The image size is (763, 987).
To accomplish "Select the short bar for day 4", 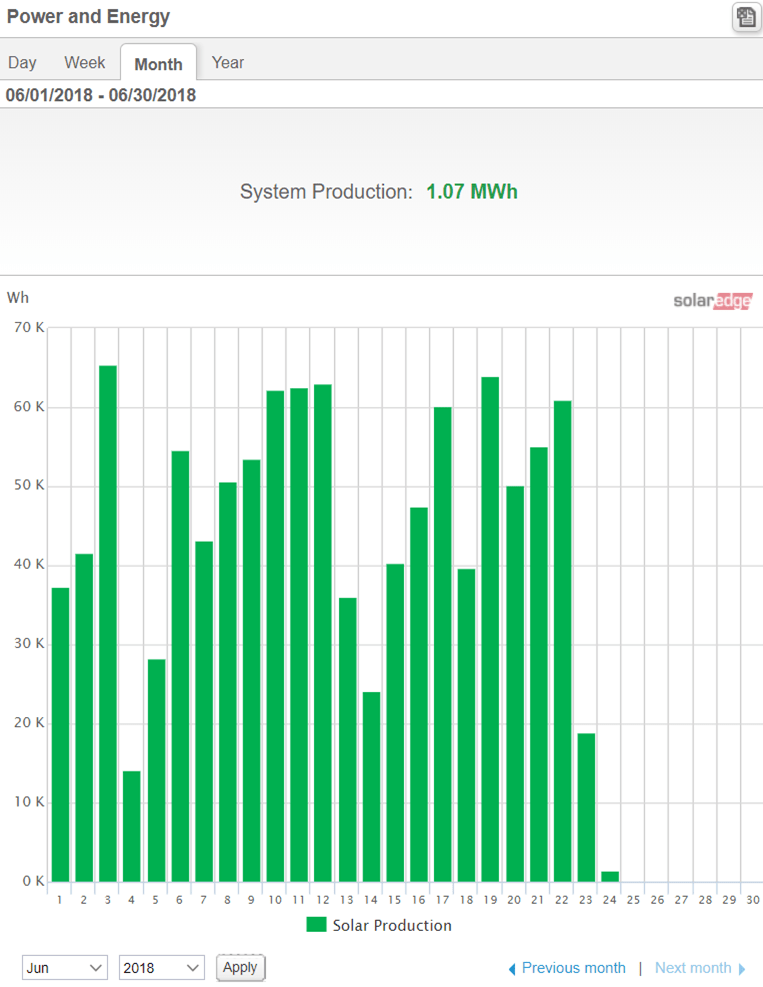I will 132,826.
